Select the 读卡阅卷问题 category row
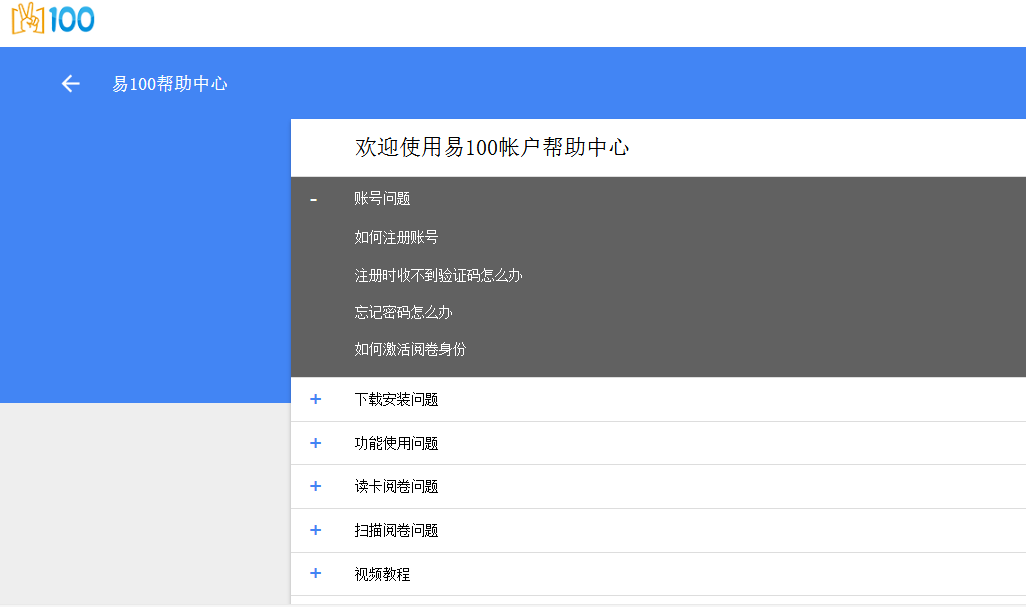 pos(396,487)
